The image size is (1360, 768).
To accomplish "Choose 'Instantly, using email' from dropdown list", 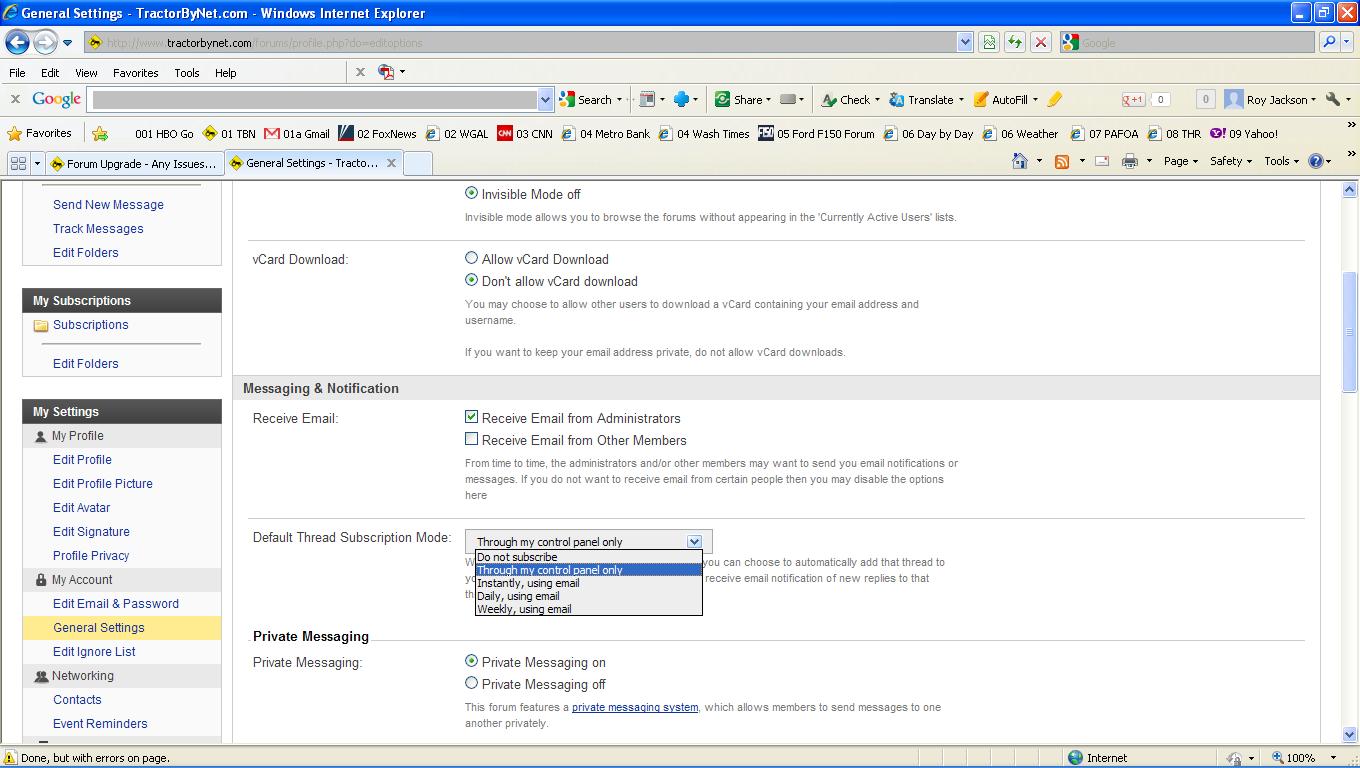I will tap(528, 583).
